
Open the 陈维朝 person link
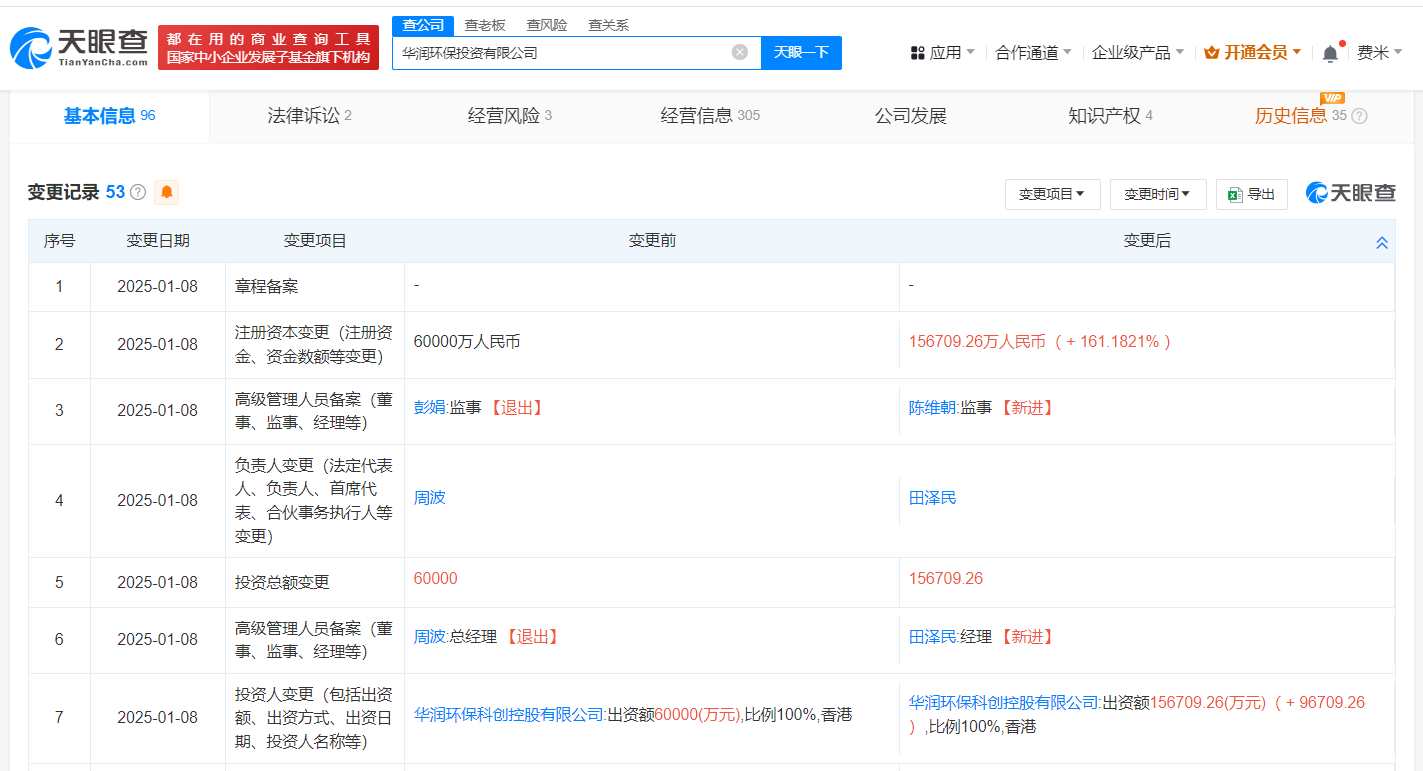coord(932,407)
